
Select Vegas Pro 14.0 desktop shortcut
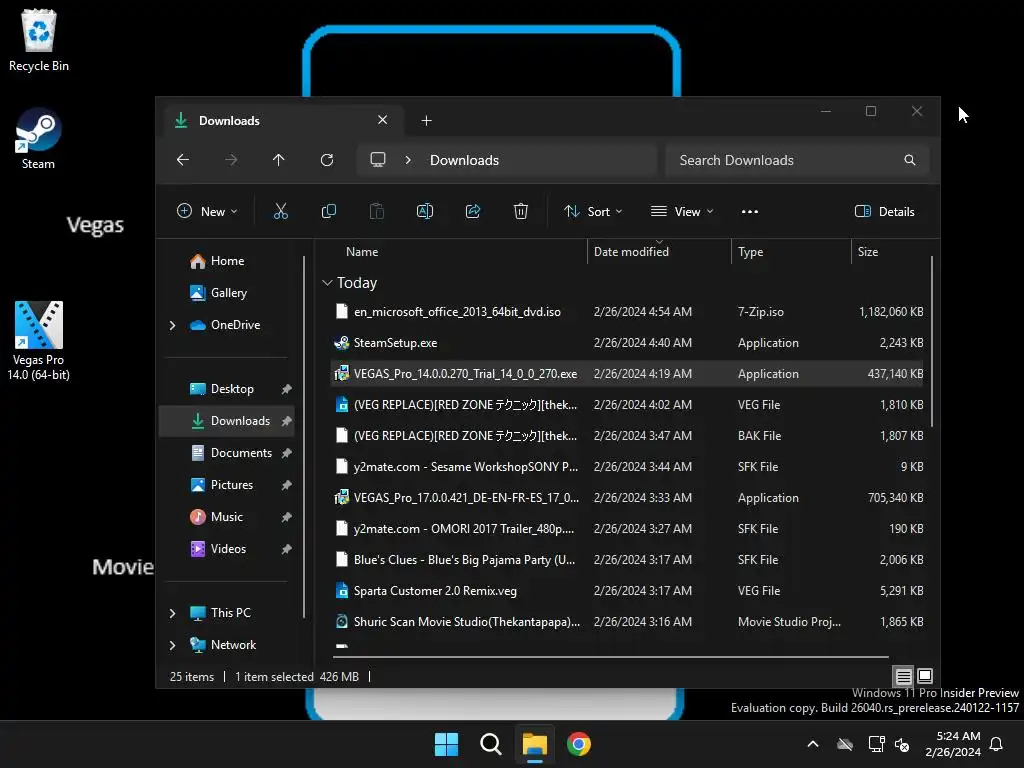39,340
